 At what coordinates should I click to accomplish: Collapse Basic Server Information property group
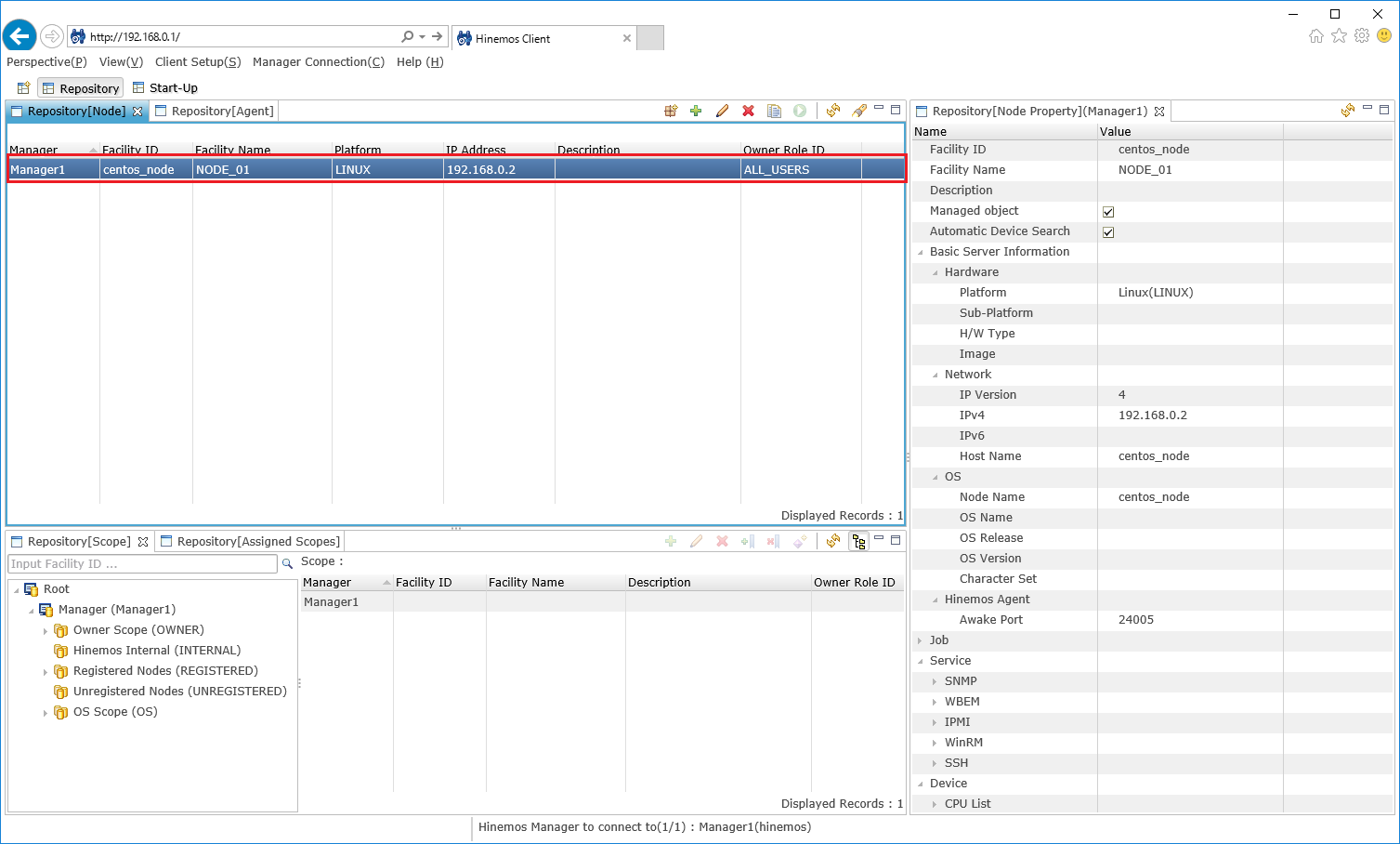pyautogui.click(x=921, y=252)
